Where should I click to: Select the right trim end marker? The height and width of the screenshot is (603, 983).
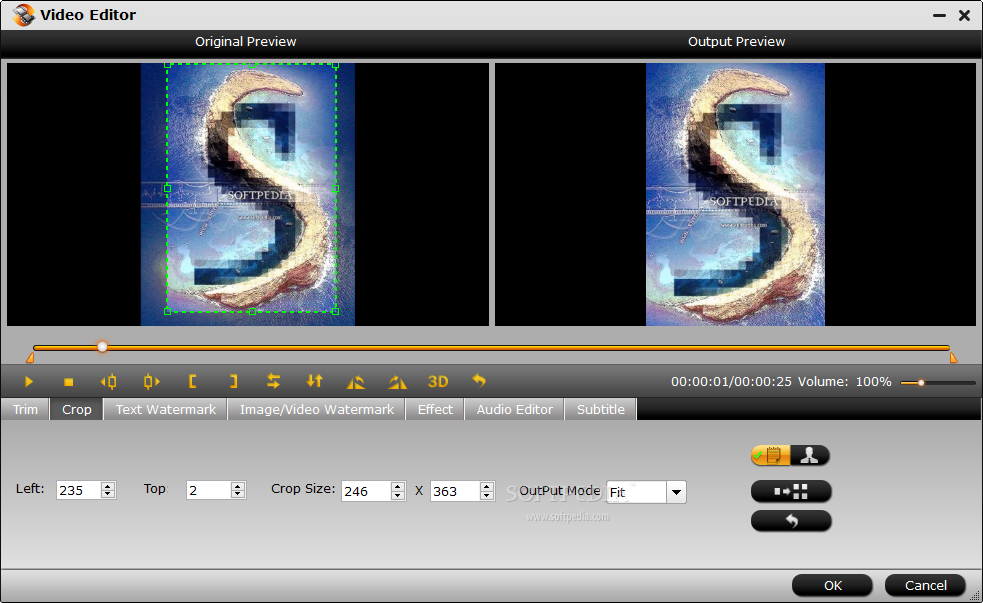(954, 358)
